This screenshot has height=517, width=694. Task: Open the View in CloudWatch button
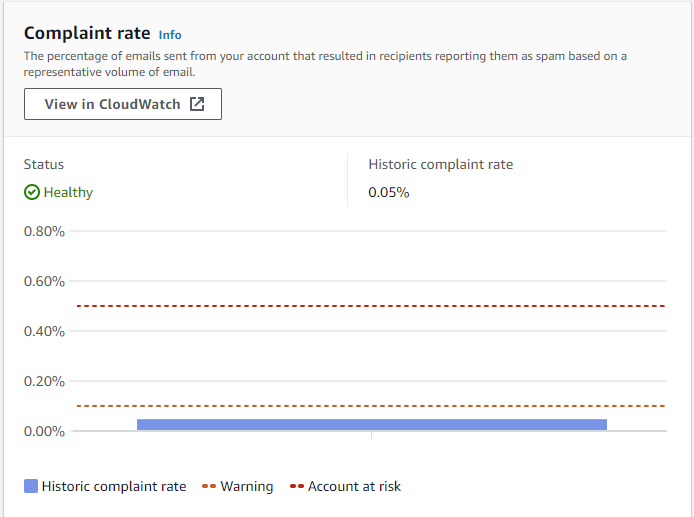coord(122,104)
